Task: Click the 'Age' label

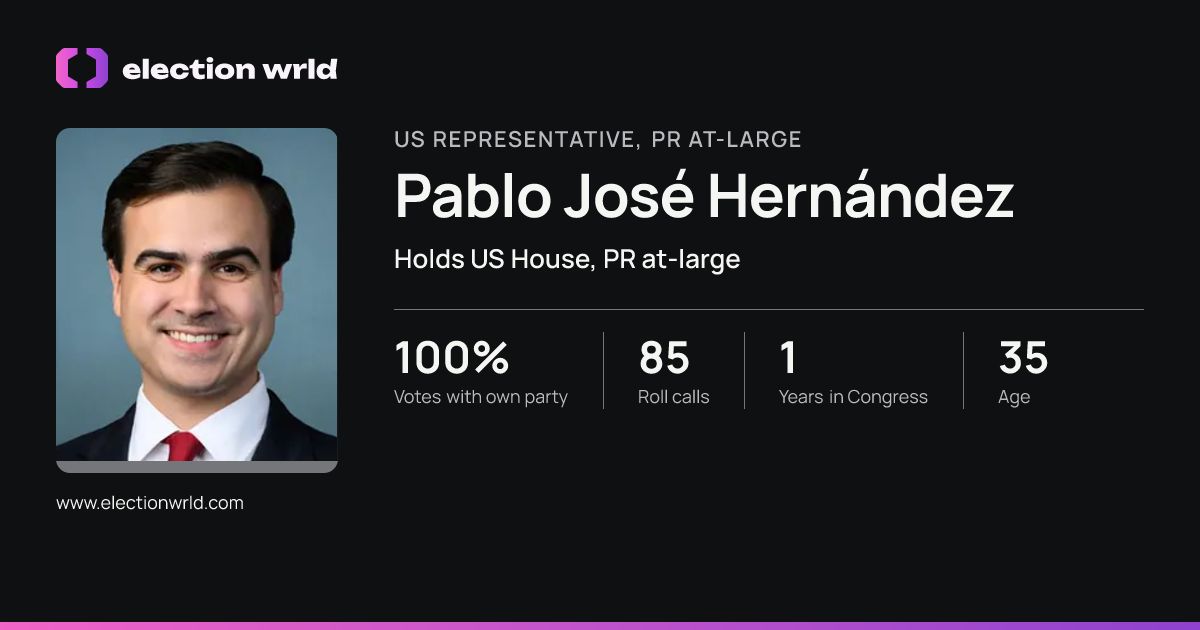Action: (1014, 398)
